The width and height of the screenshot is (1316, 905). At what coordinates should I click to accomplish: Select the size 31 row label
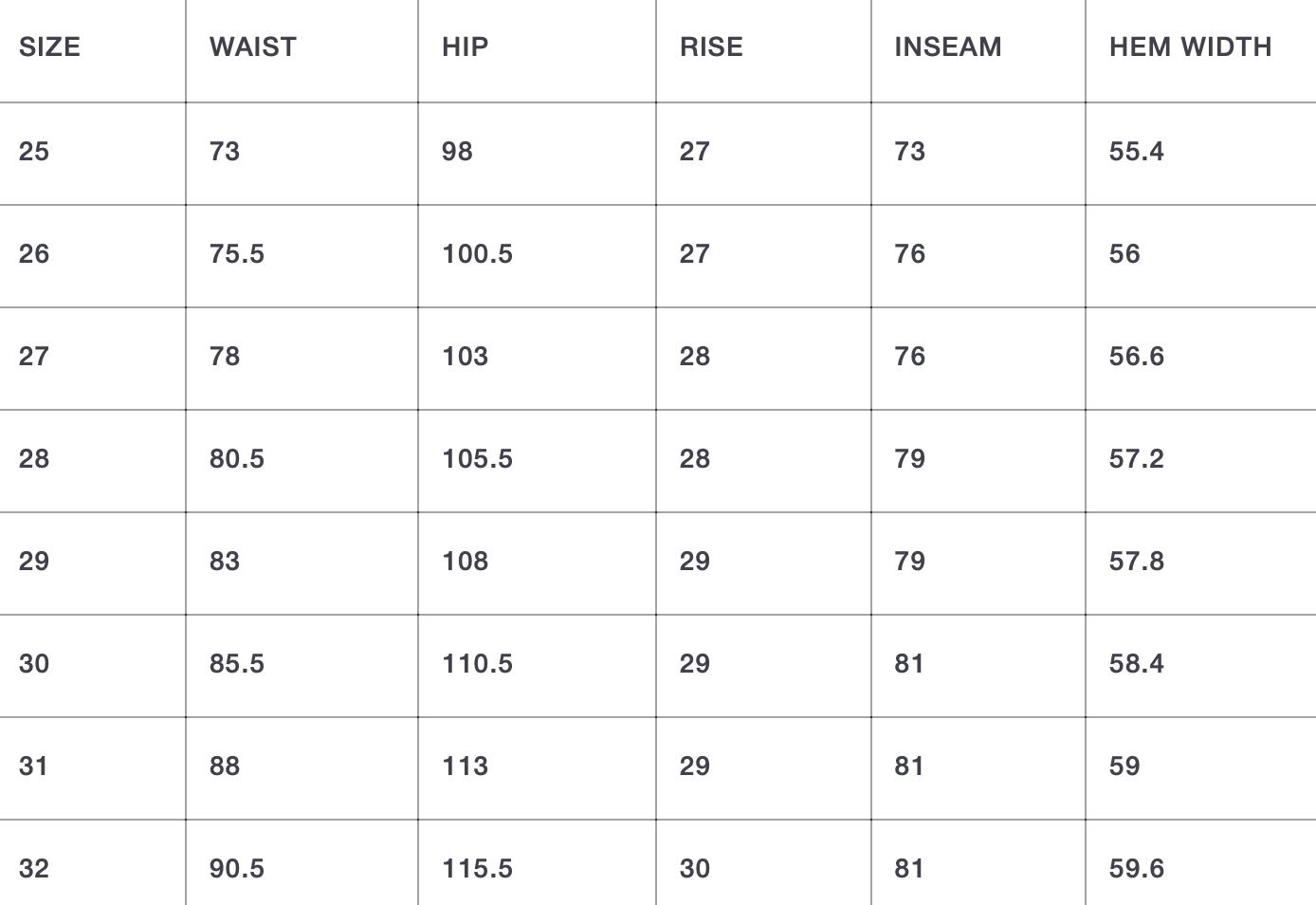coord(34,766)
